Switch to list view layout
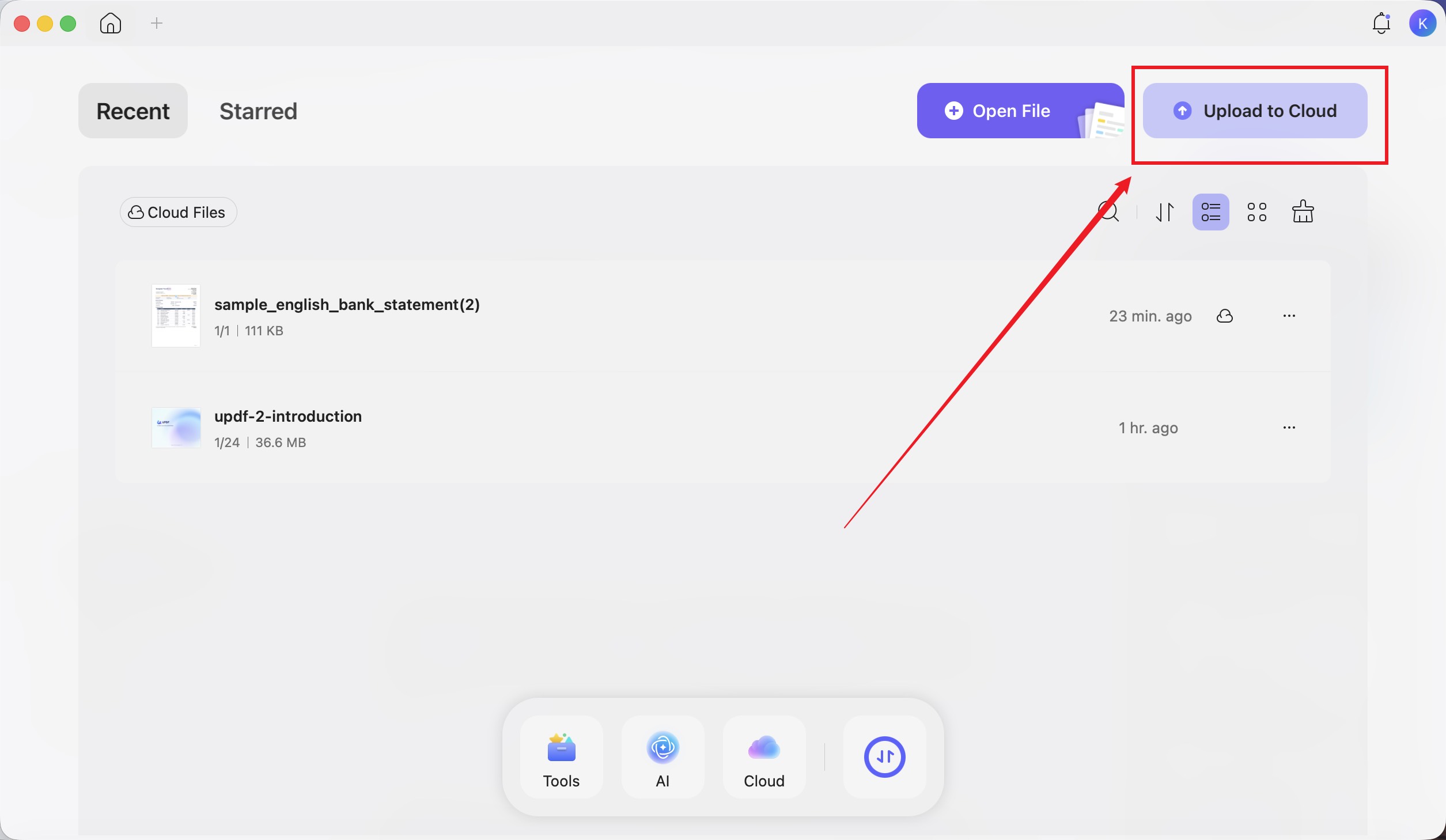Viewport: 1446px width, 840px height. click(x=1210, y=212)
